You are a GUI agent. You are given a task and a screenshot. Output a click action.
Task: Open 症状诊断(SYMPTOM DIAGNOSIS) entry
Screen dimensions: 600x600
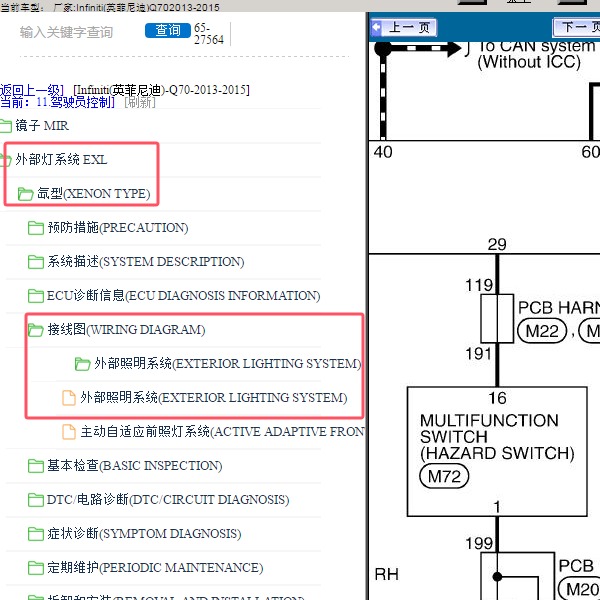[x=144, y=533]
